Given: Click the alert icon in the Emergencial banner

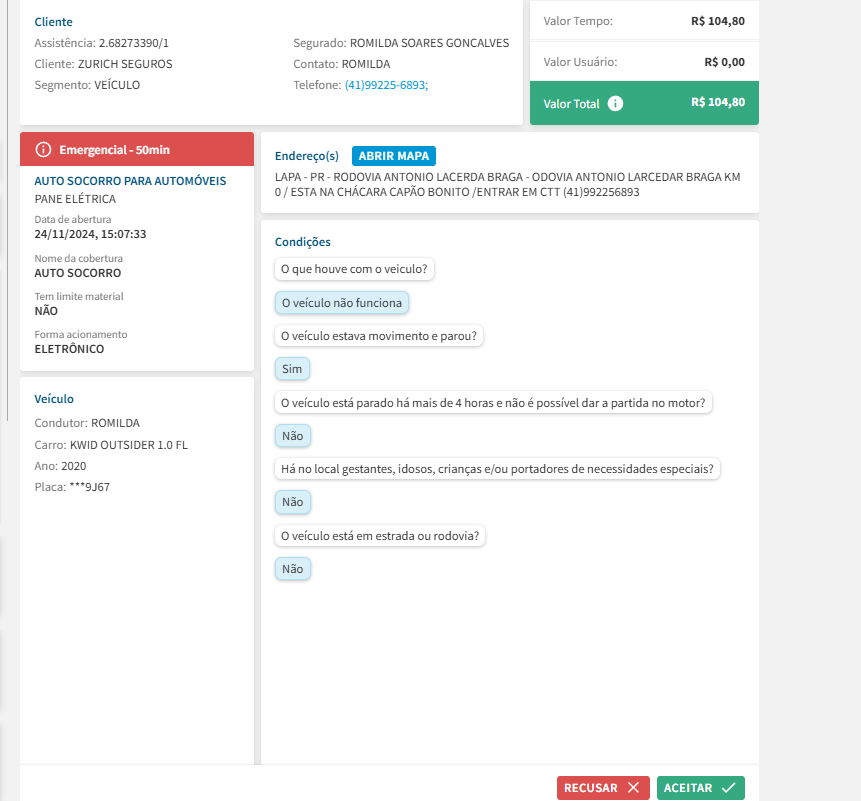Looking at the screenshot, I should pyautogui.click(x=43, y=149).
